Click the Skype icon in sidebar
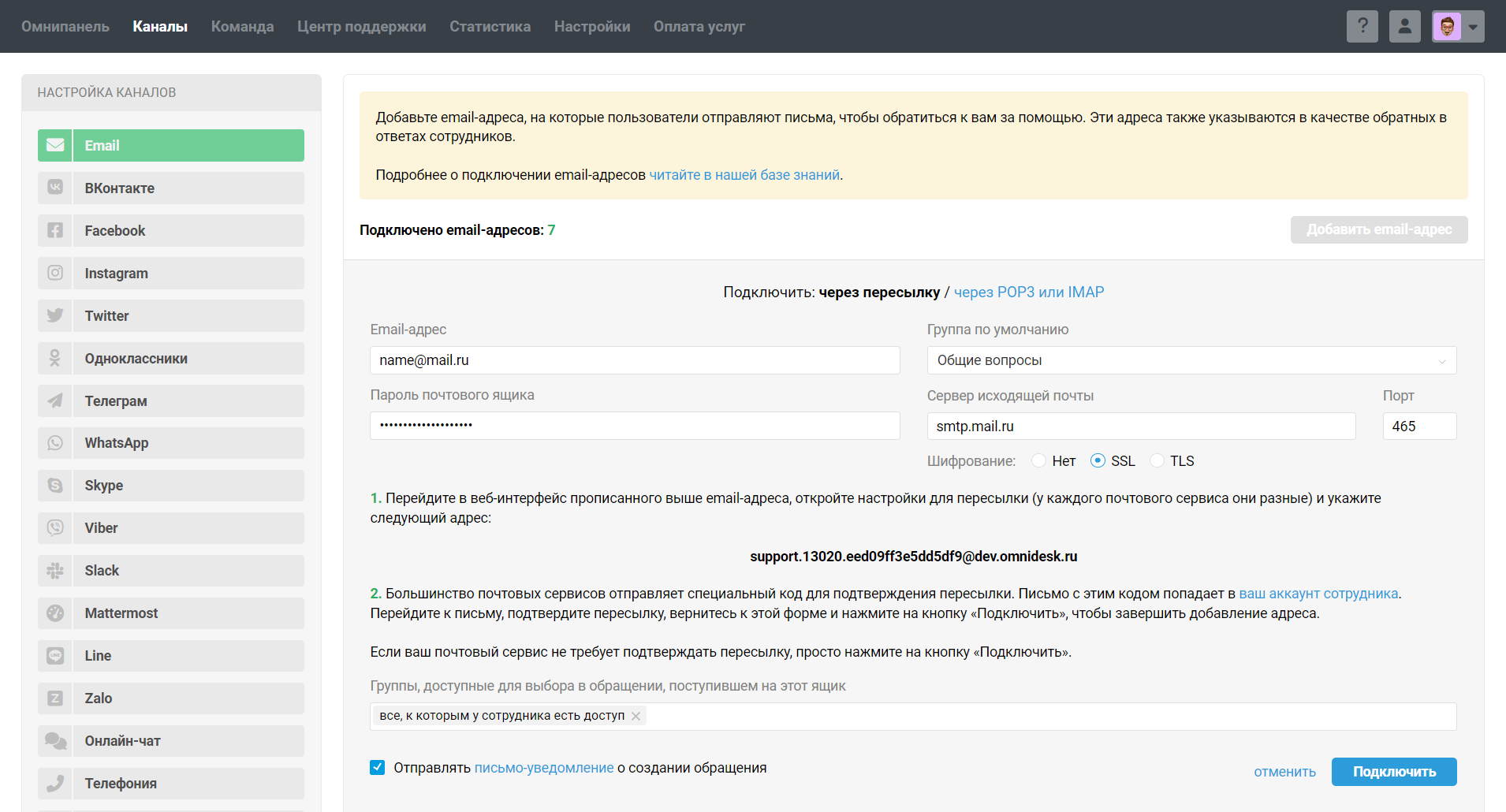1506x812 pixels. (x=55, y=486)
